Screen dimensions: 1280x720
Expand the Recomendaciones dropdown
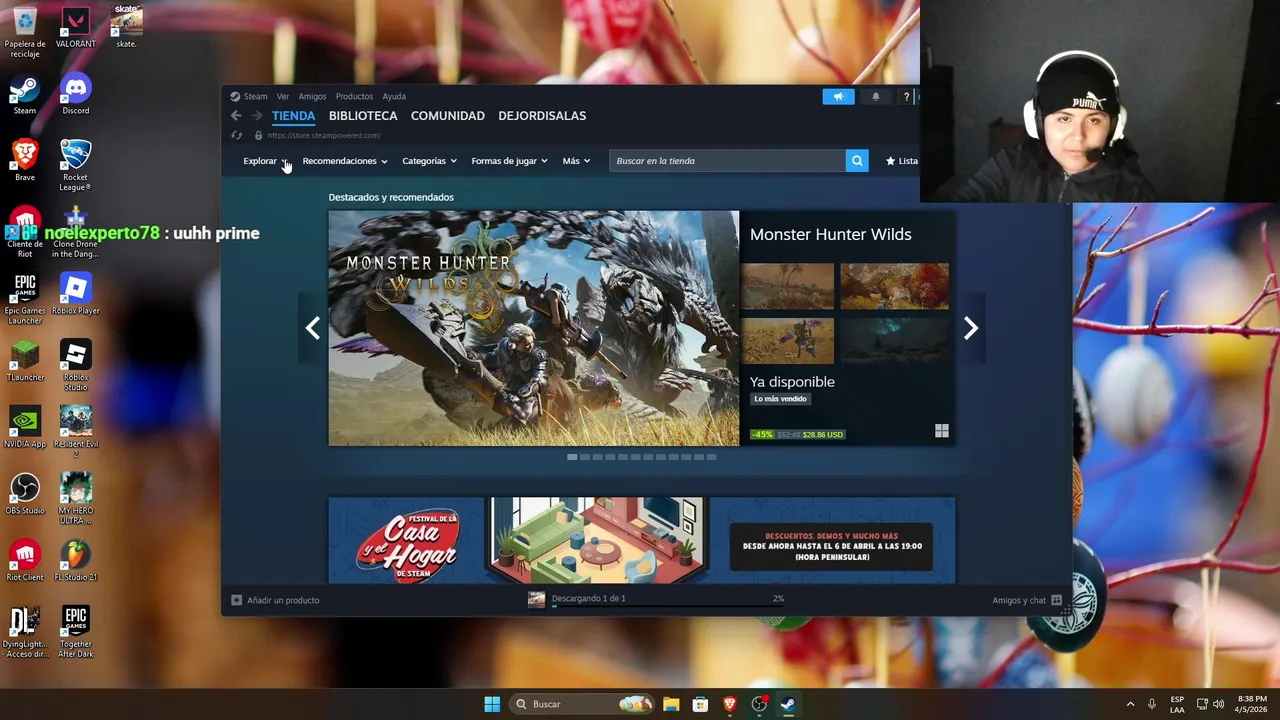pos(345,161)
